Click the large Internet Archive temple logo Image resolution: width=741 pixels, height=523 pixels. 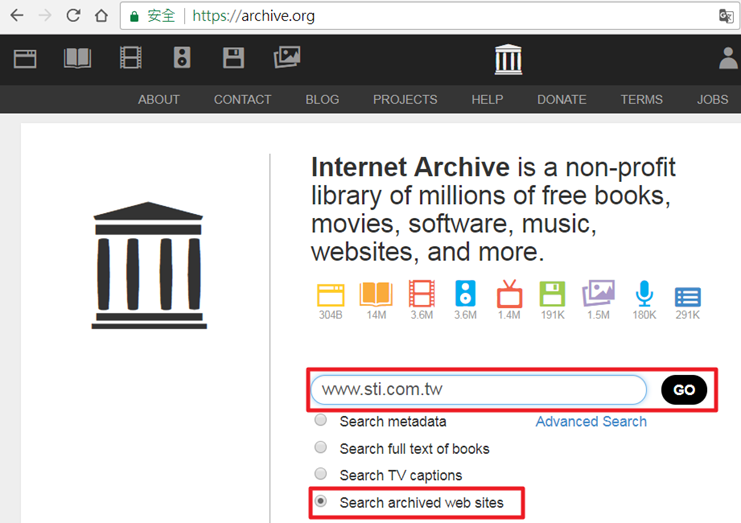(149, 266)
